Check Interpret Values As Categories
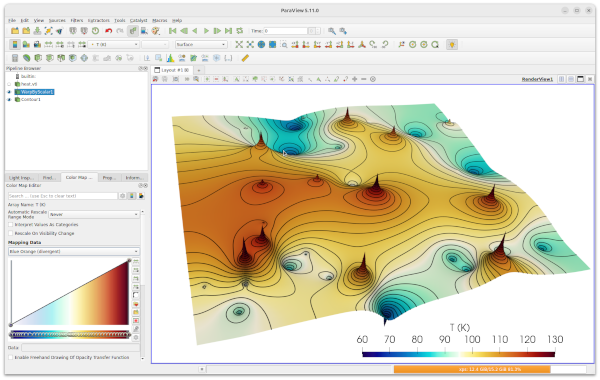This screenshot has width=600, height=380. click(x=11, y=225)
